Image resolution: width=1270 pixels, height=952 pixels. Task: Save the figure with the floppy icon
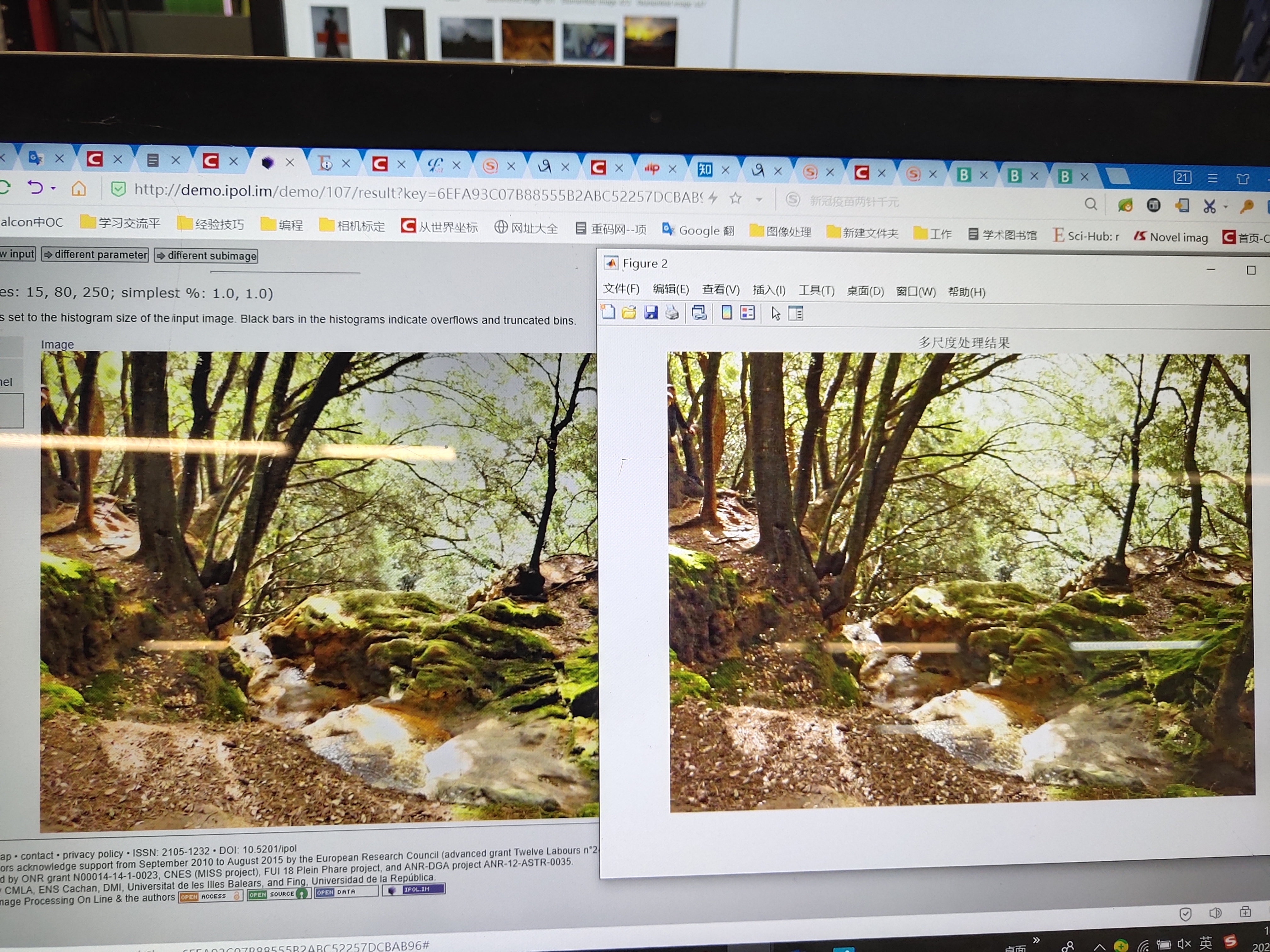point(650,313)
